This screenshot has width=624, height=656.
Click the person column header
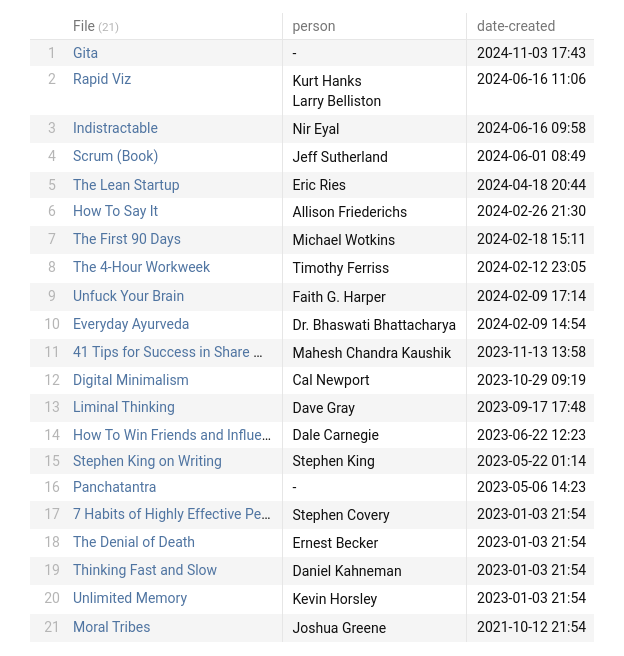[x=314, y=26]
